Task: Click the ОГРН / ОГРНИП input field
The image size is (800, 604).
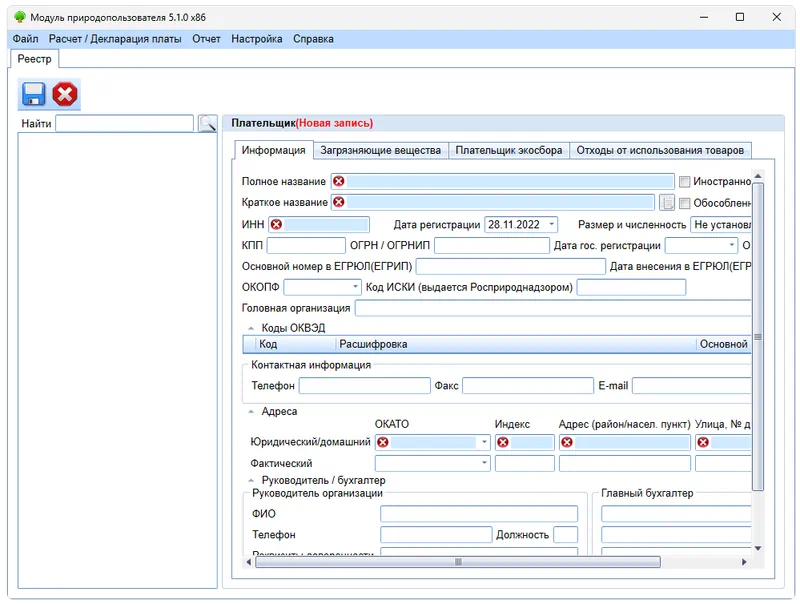Action: (492, 245)
